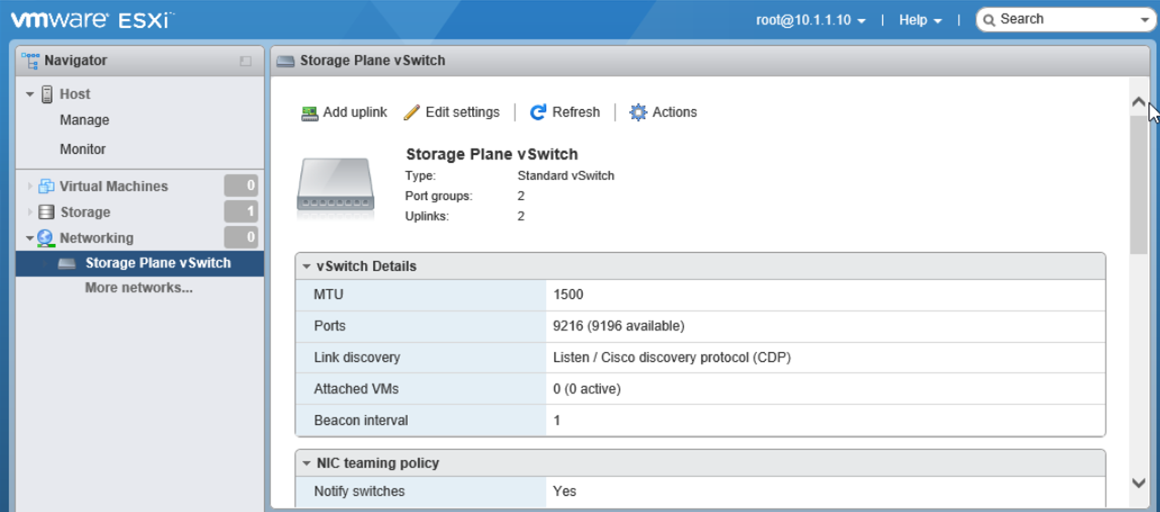Click the Storage datastore icon in Navigator
This screenshot has height=512, width=1160.
coord(46,212)
